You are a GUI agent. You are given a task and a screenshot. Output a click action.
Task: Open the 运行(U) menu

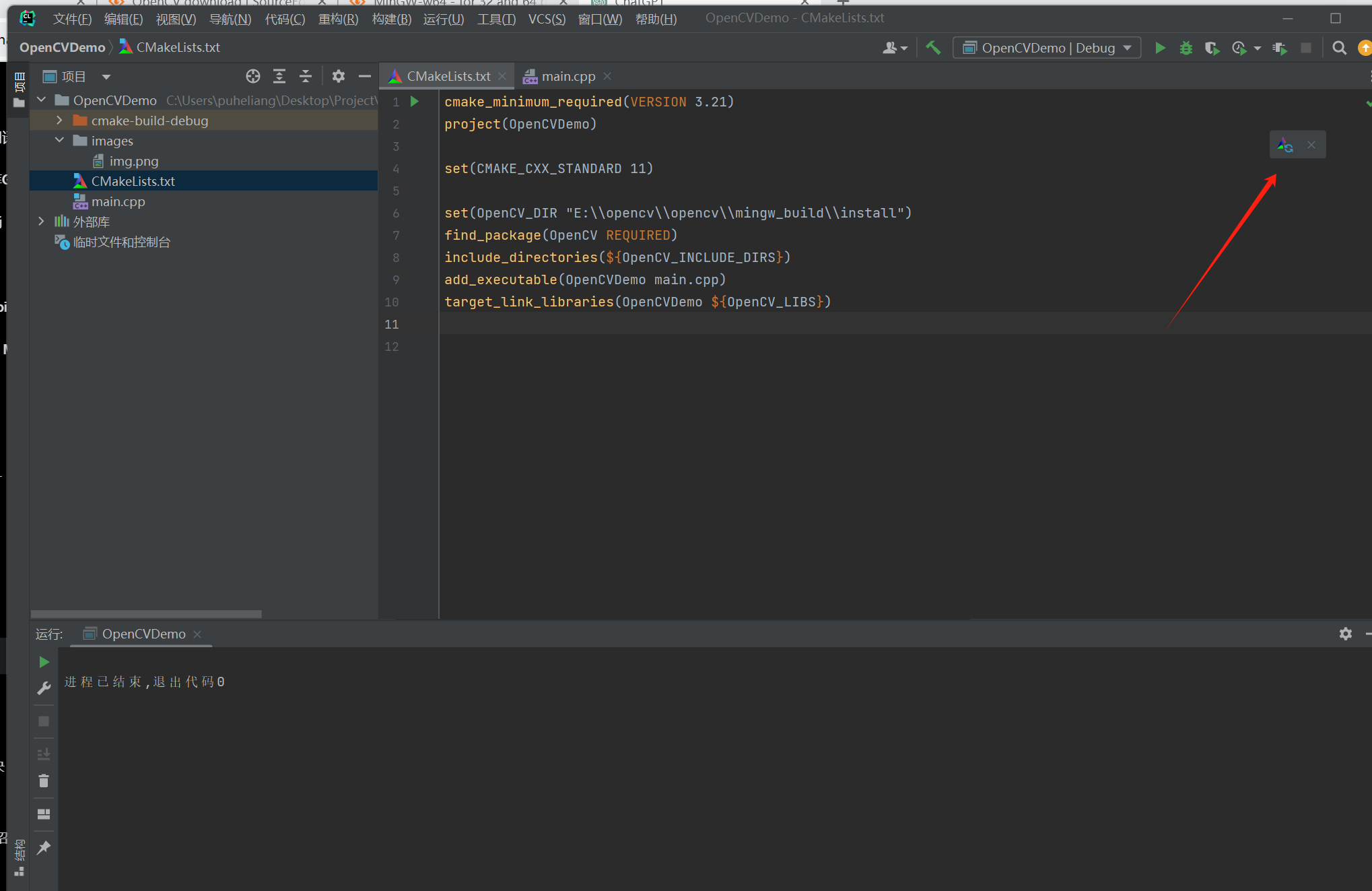(x=444, y=19)
